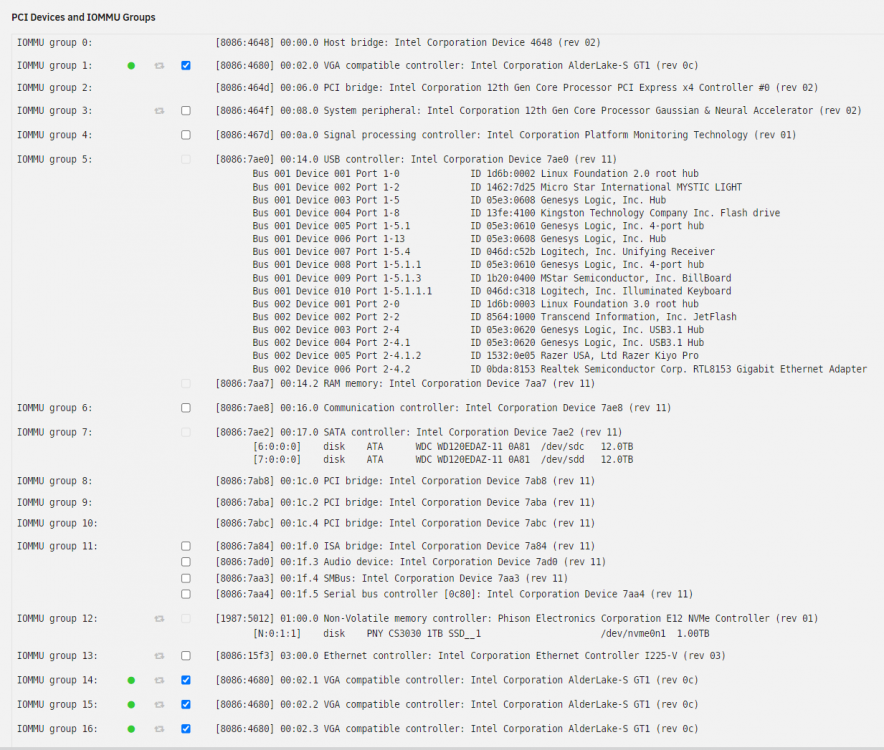This screenshot has width=884, height=750.
Task: Uncheck the 00:02.3 VGA controller checkbox
Action: [x=186, y=729]
